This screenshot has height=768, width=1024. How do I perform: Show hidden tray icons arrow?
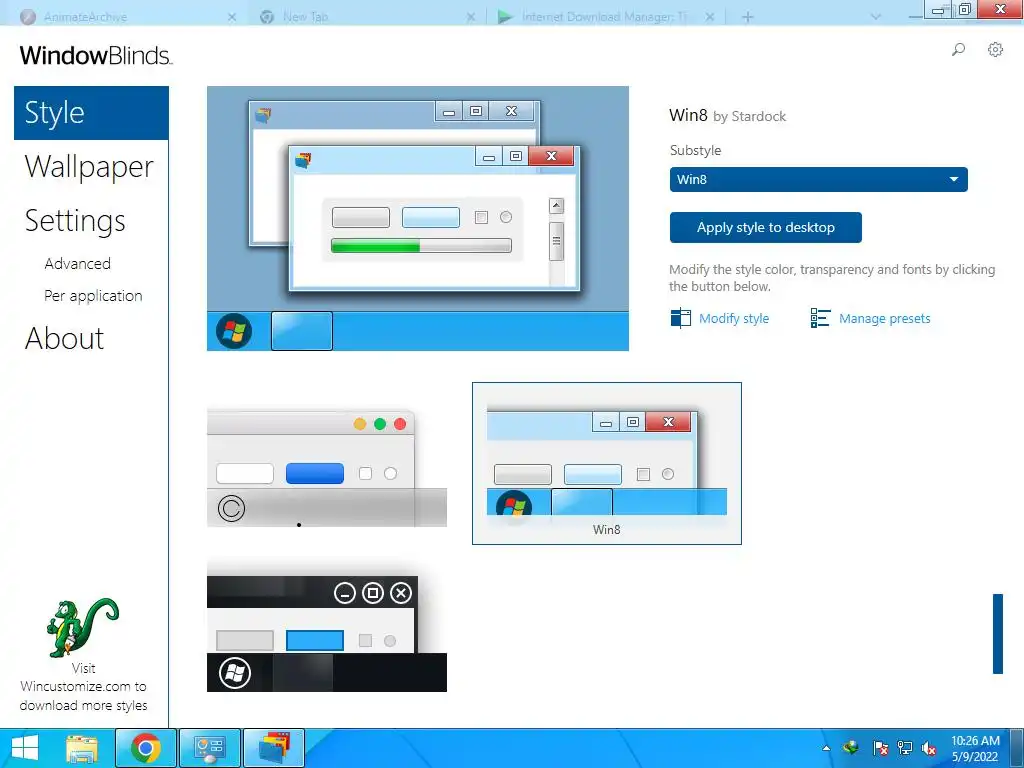(x=826, y=748)
